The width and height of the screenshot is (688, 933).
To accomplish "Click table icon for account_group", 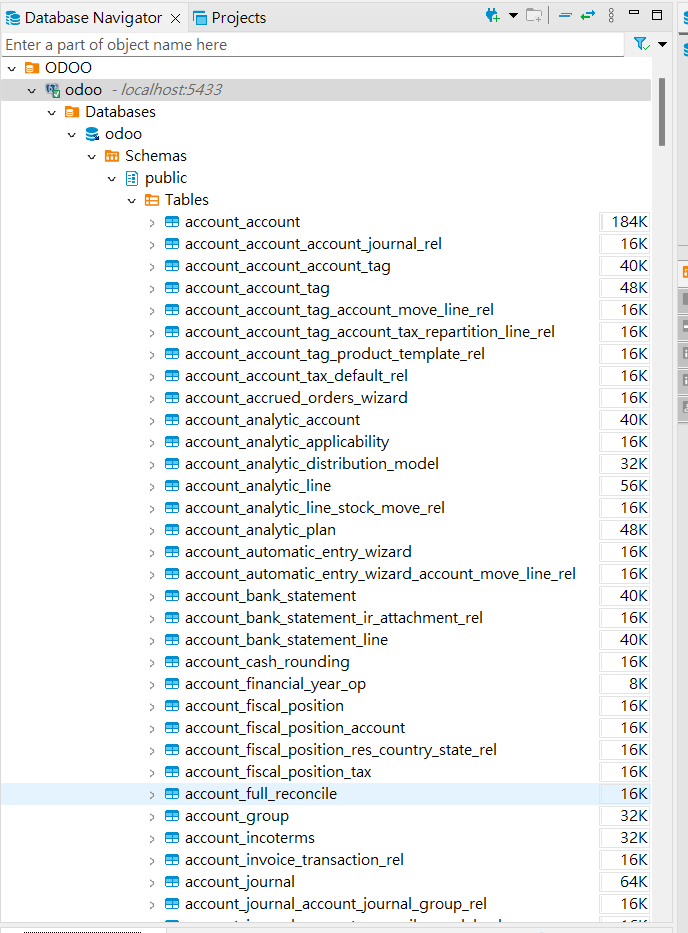I will [172, 816].
